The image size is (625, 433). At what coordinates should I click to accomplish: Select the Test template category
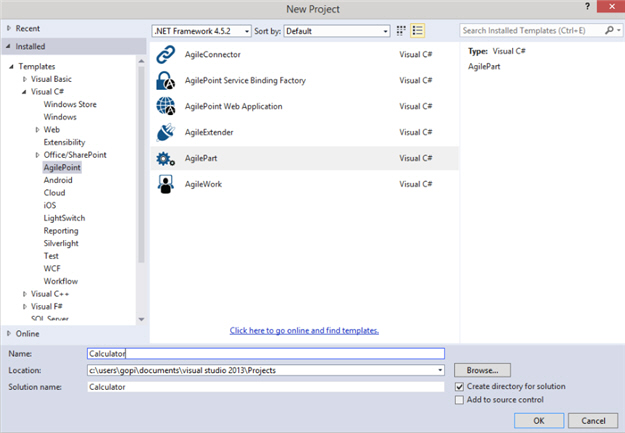[x=51, y=256]
